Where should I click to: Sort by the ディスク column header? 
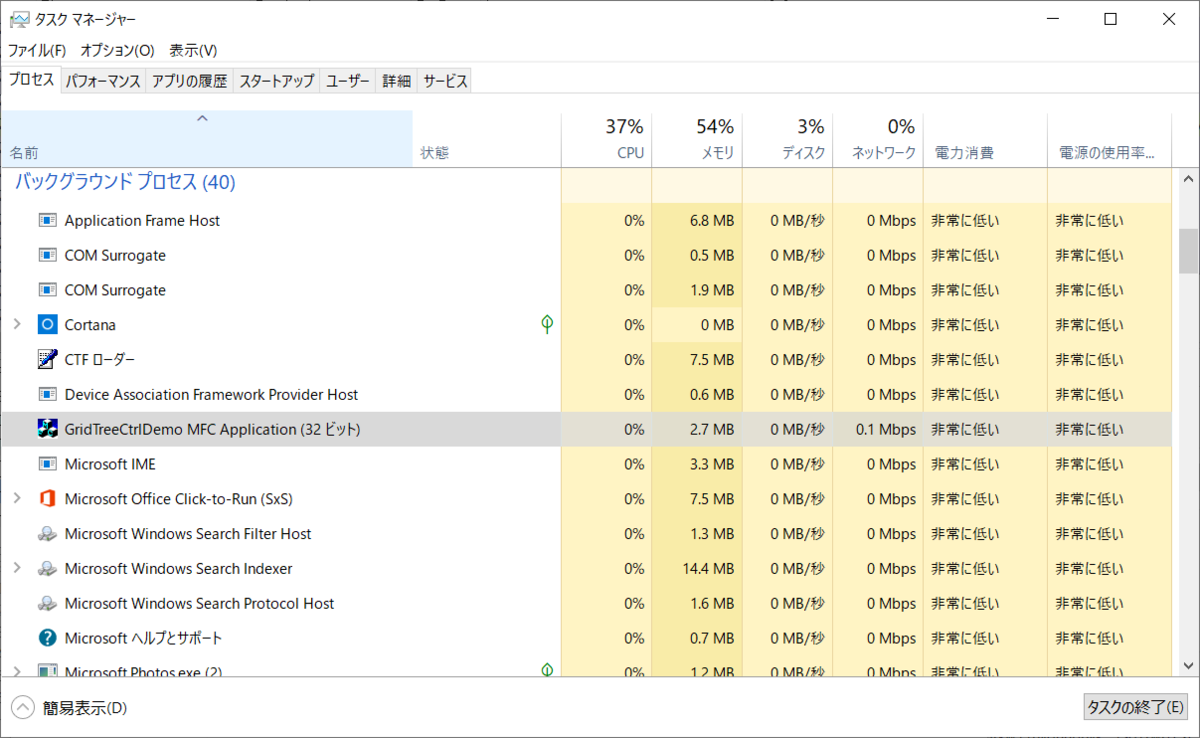click(x=788, y=139)
